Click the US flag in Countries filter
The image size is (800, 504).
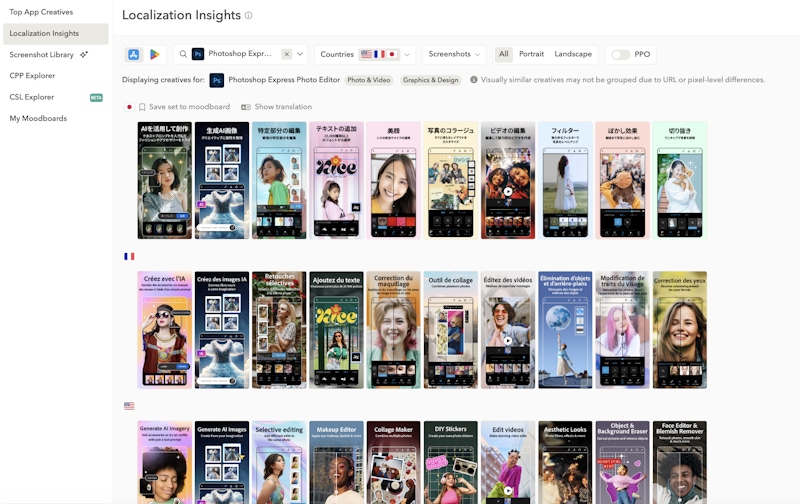(366, 54)
